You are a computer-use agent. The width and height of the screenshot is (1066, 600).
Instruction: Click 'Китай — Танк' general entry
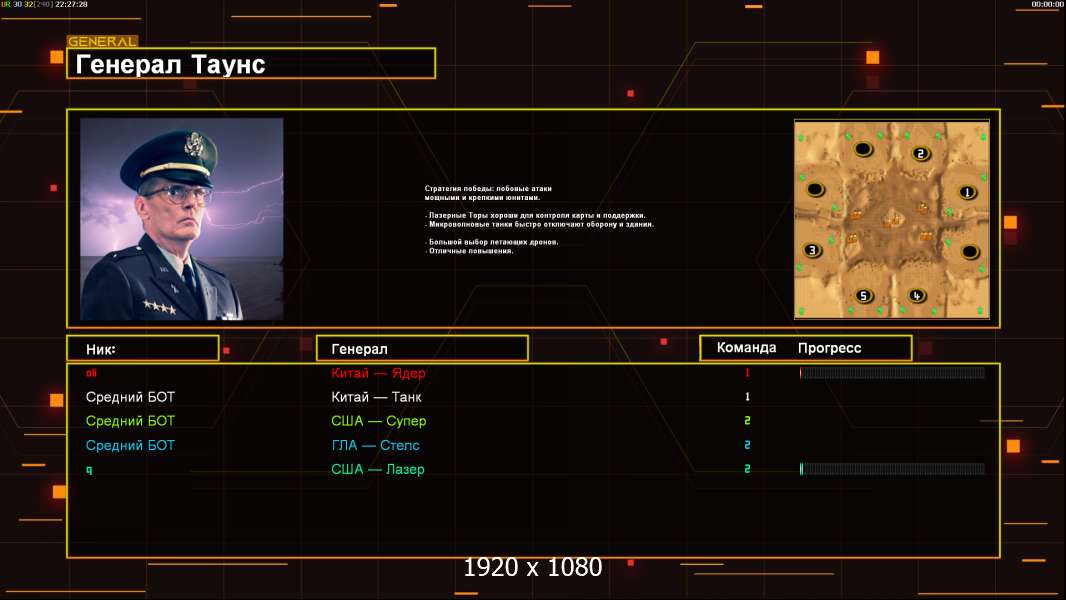[376, 397]
